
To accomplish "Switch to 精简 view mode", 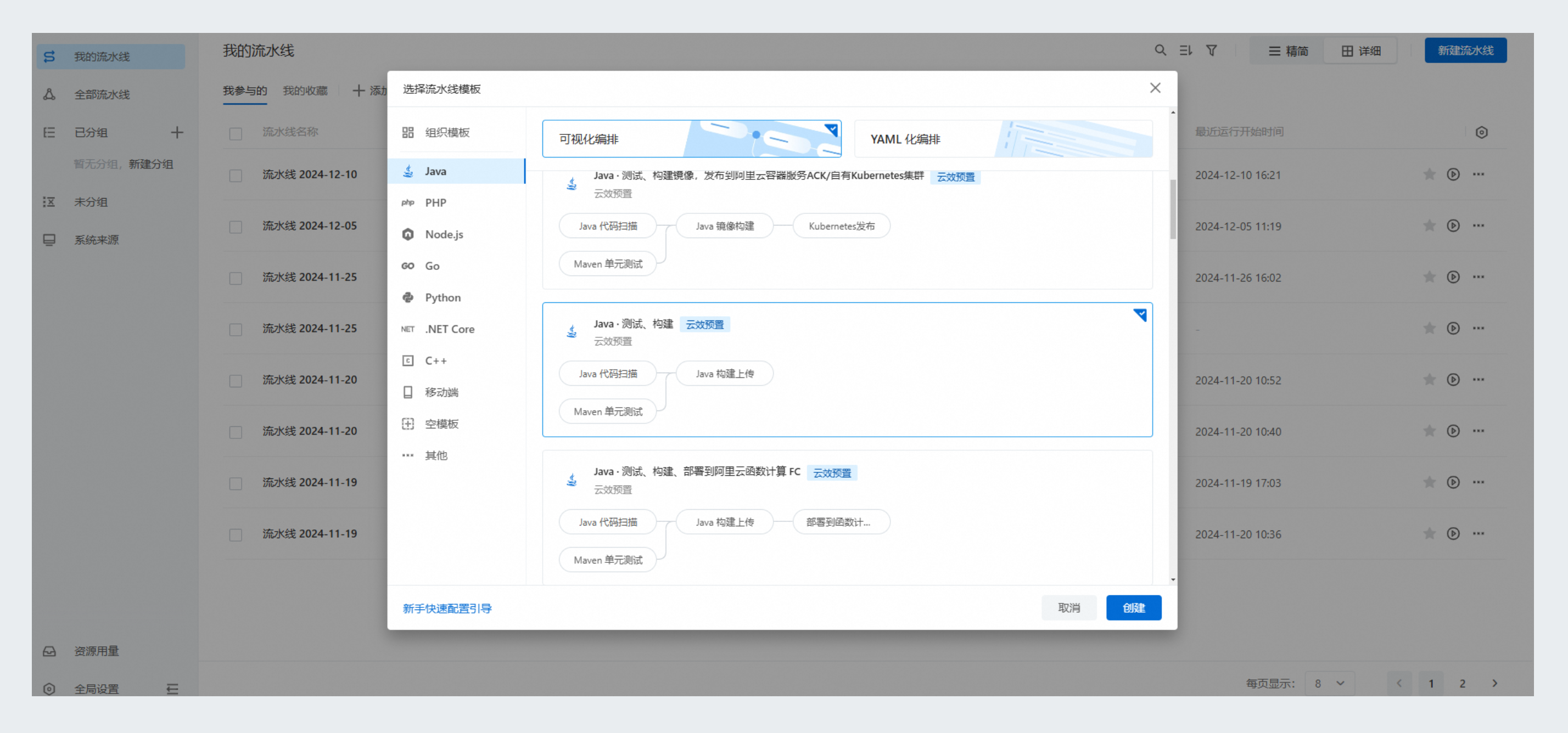I will coord(1288,51).
